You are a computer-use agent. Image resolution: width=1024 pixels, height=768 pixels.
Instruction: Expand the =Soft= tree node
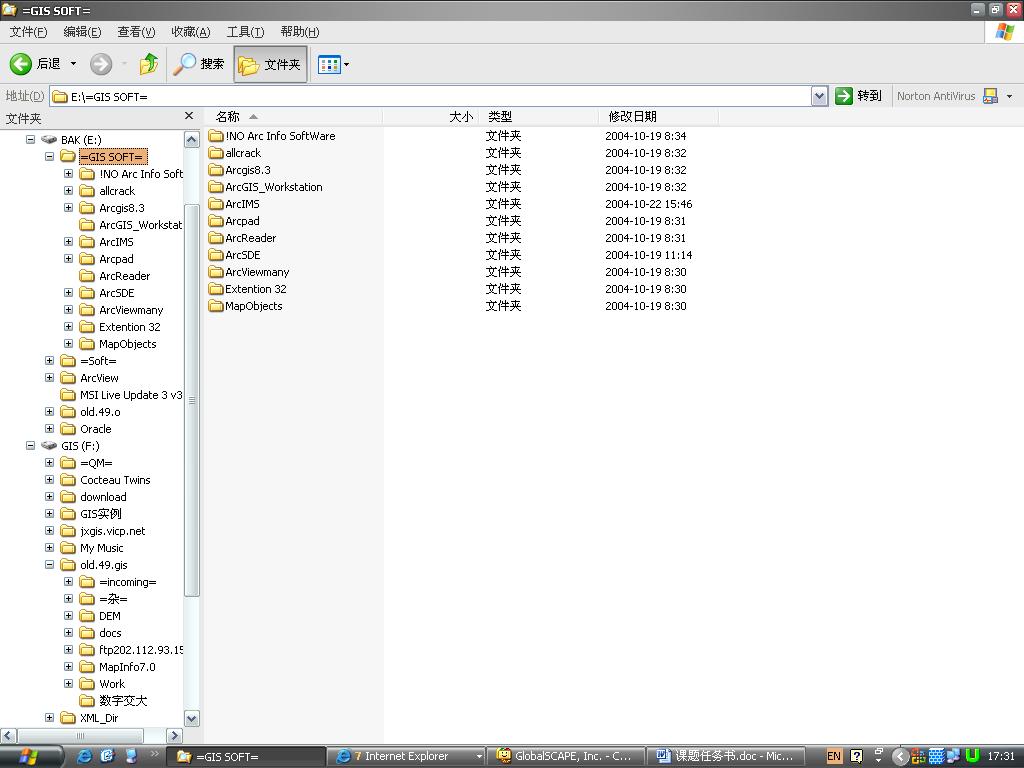pos(49,360)
